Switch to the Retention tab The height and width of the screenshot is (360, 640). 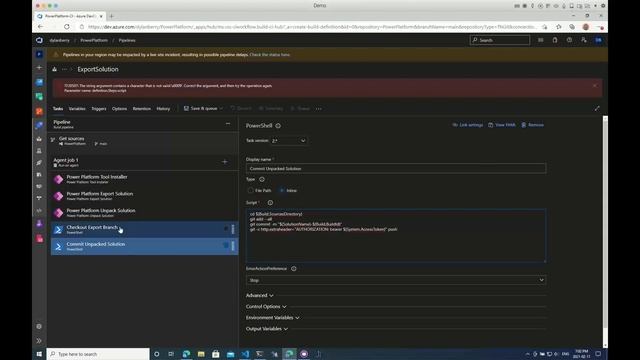click(x=142, y=109)
